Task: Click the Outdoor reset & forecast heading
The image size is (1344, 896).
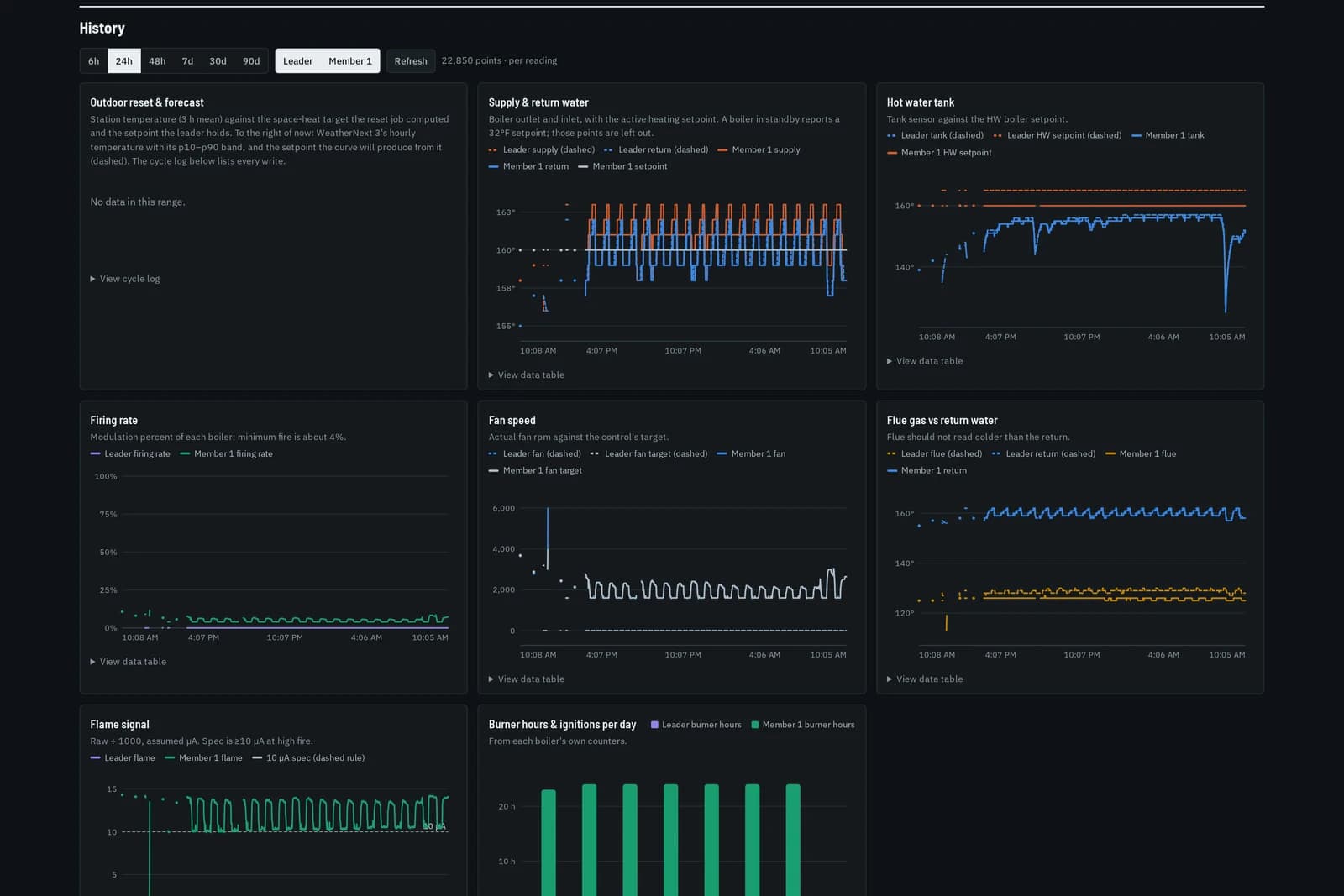Action: pyautogui.click(x=147, y=102)
